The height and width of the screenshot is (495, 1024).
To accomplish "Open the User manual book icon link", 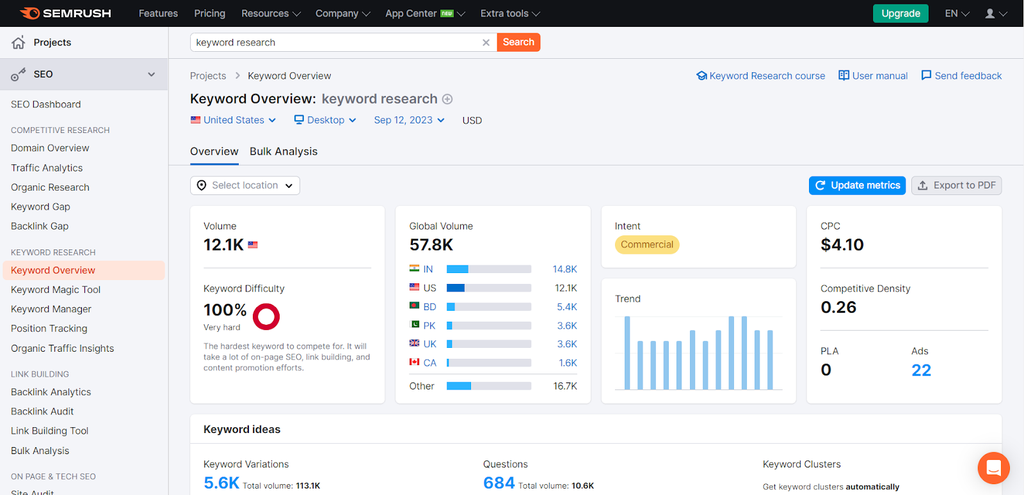I will point(844,76).
